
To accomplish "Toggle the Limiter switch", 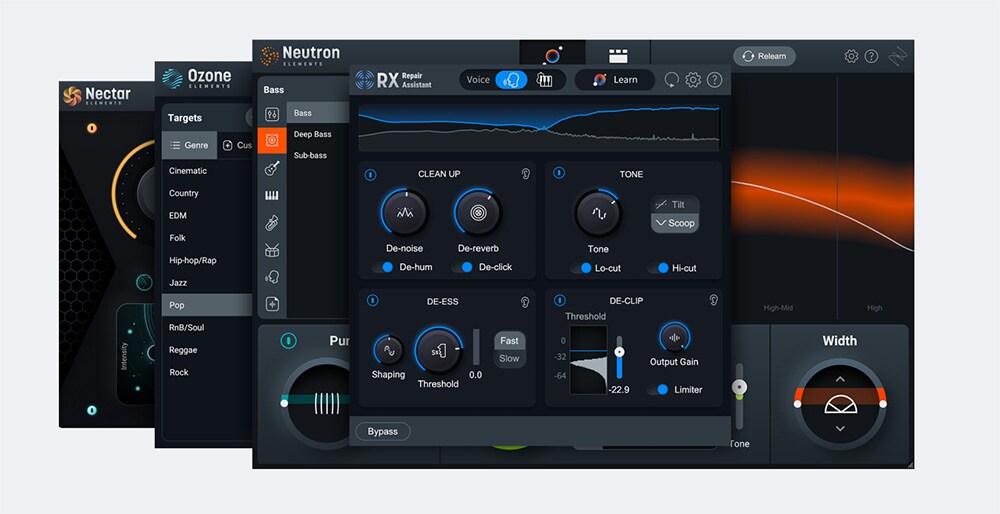I will pos(658,390).
